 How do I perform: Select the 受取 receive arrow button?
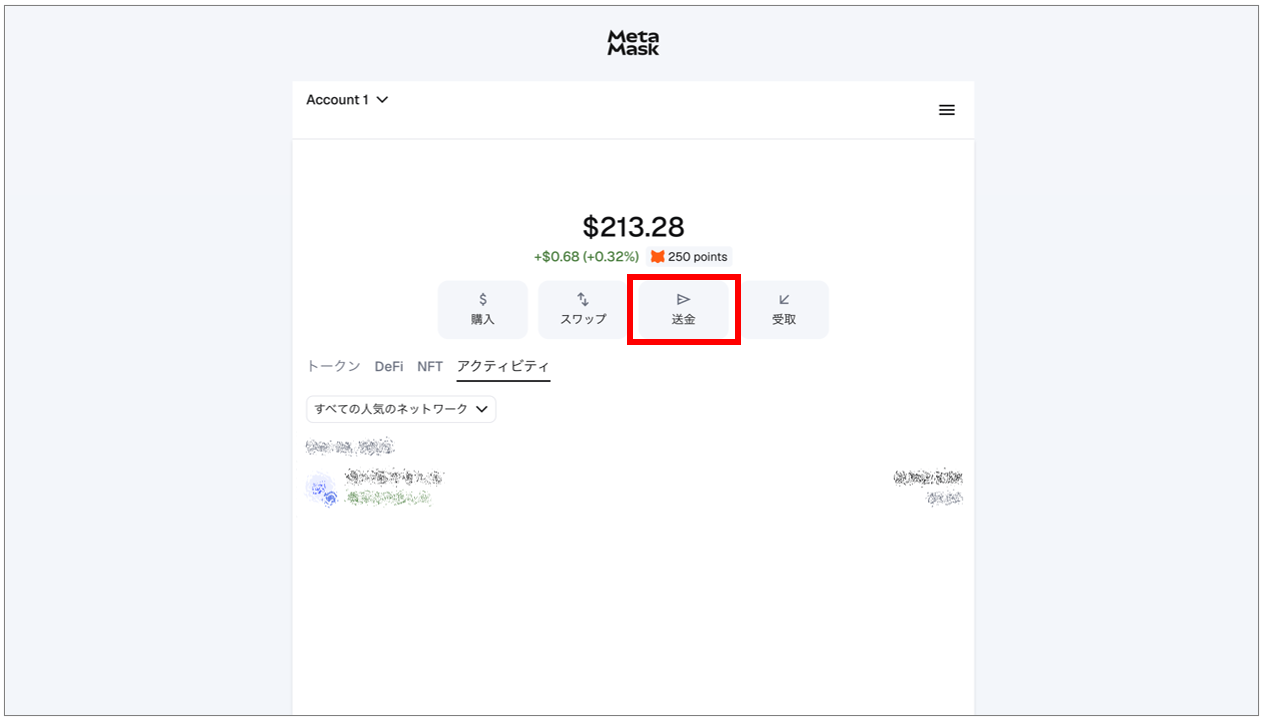pyautogui.click(x=784, y=309)
